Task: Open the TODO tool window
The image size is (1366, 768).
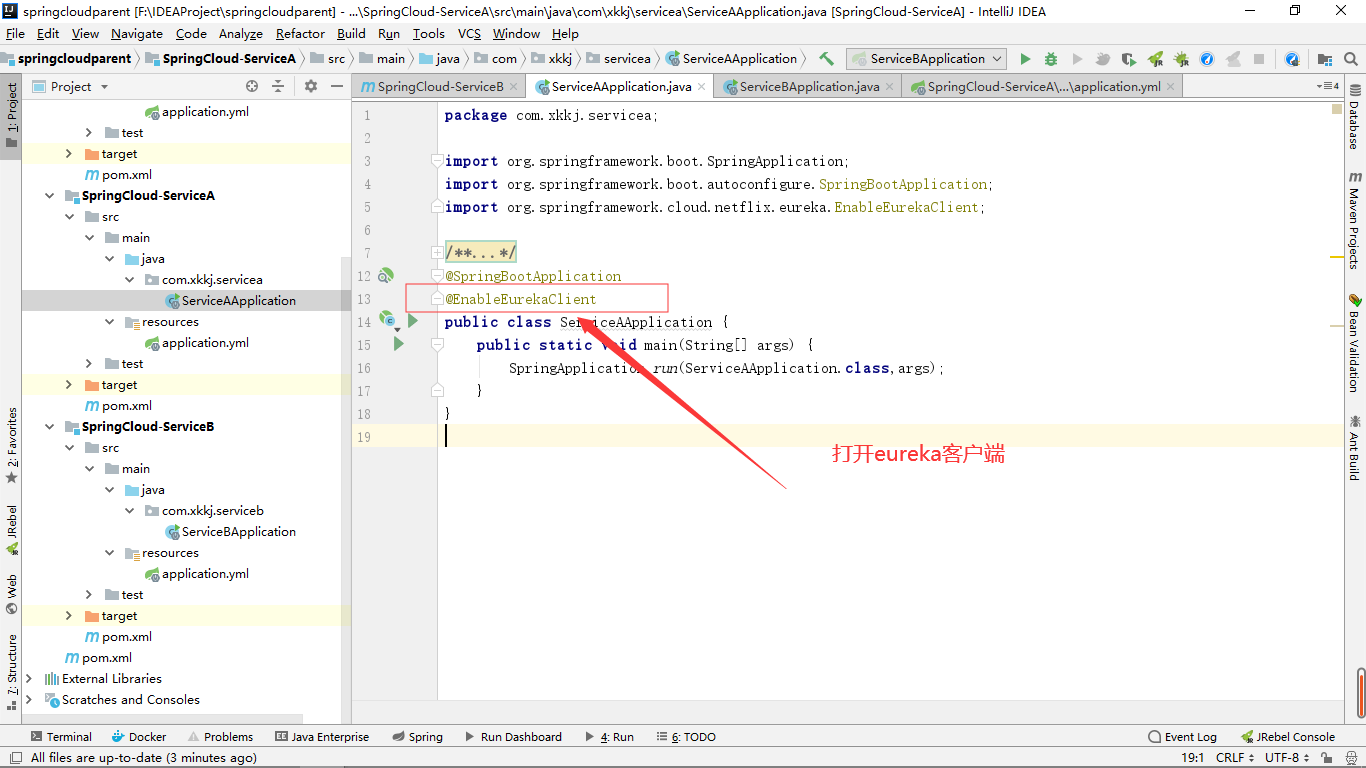Action: (685, 737)
